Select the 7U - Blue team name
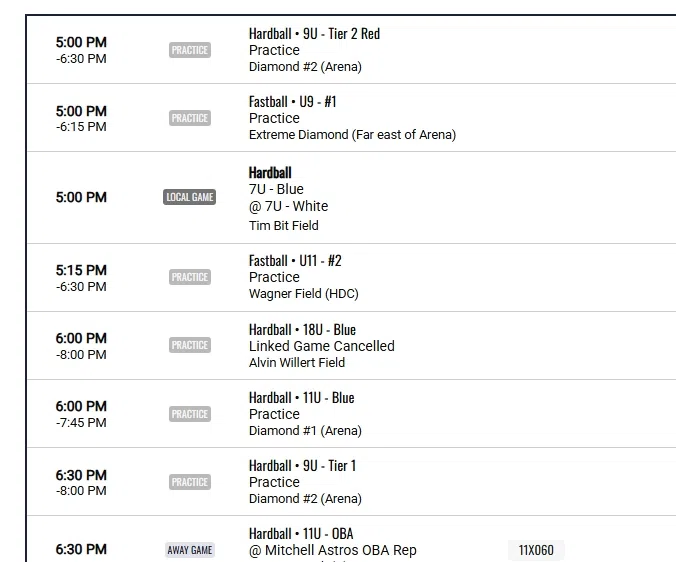The image size is (676, 562). [x=276, y=189]
